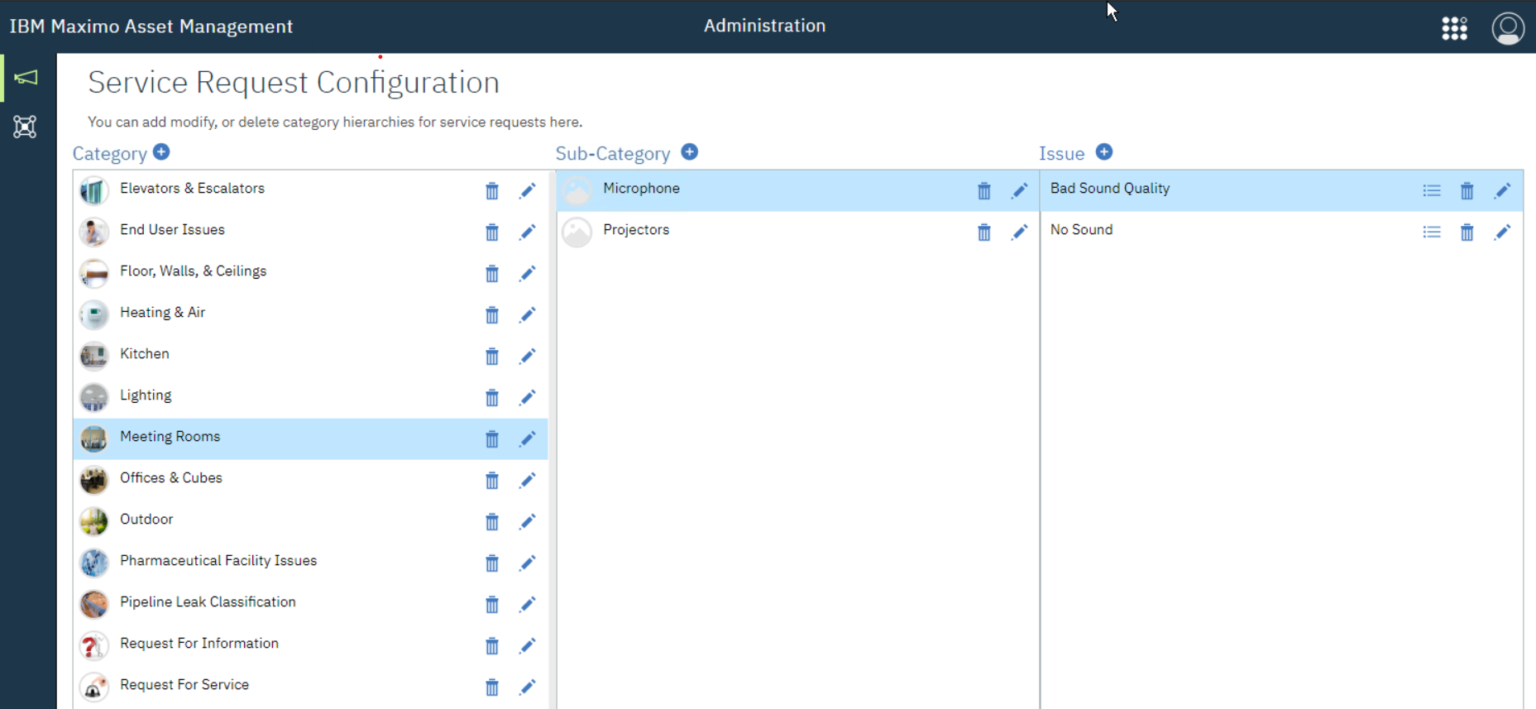Image resolution: width=1536 pixels, height=709 pixels.
Task: Select Pharmaceutical Facility Issues category
Action: (x=218, y=561)
